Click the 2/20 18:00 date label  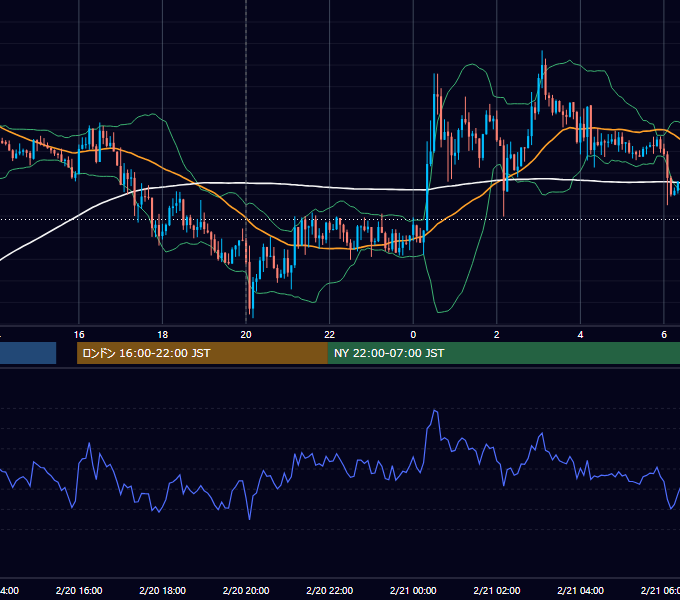(x=163, y=590)
